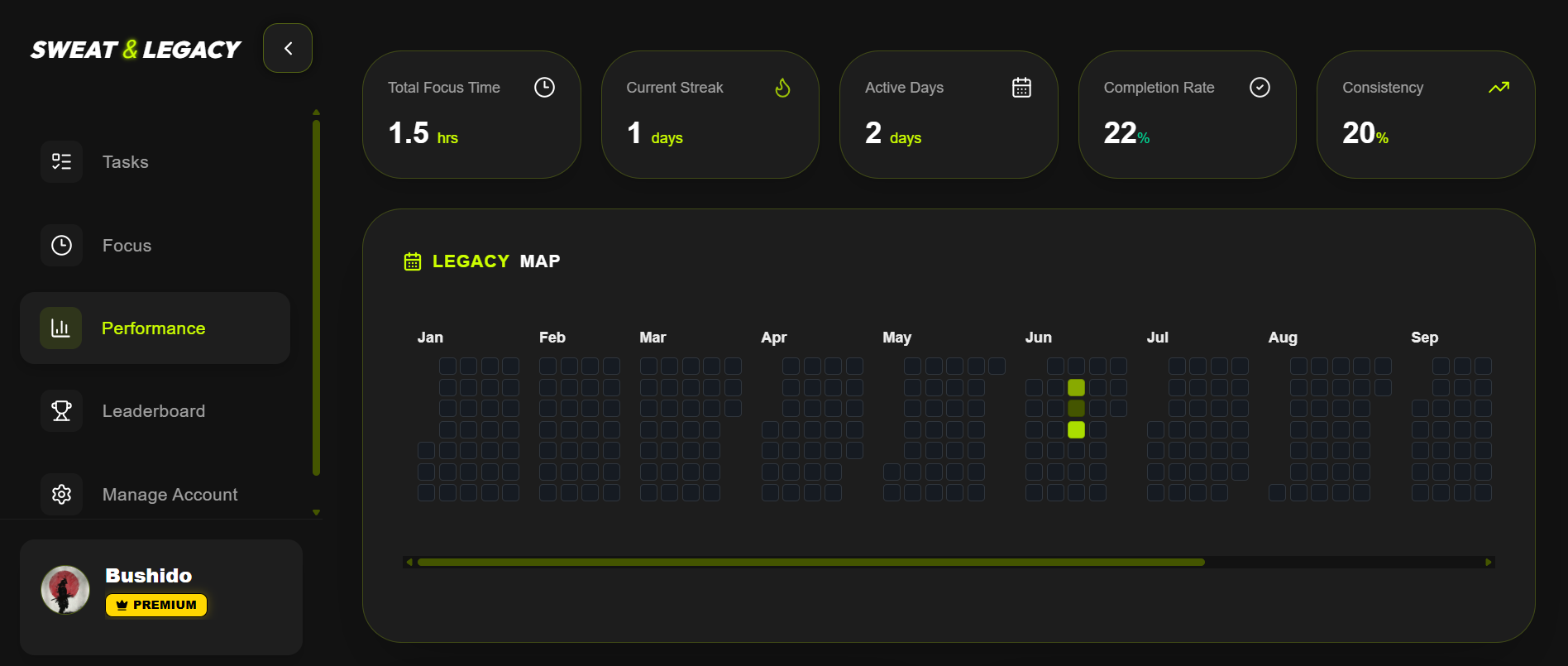The width and height of the screenshot is (1568, 666).
Task: Click the Legacy Map calendar icon
Action: [412, 261]
